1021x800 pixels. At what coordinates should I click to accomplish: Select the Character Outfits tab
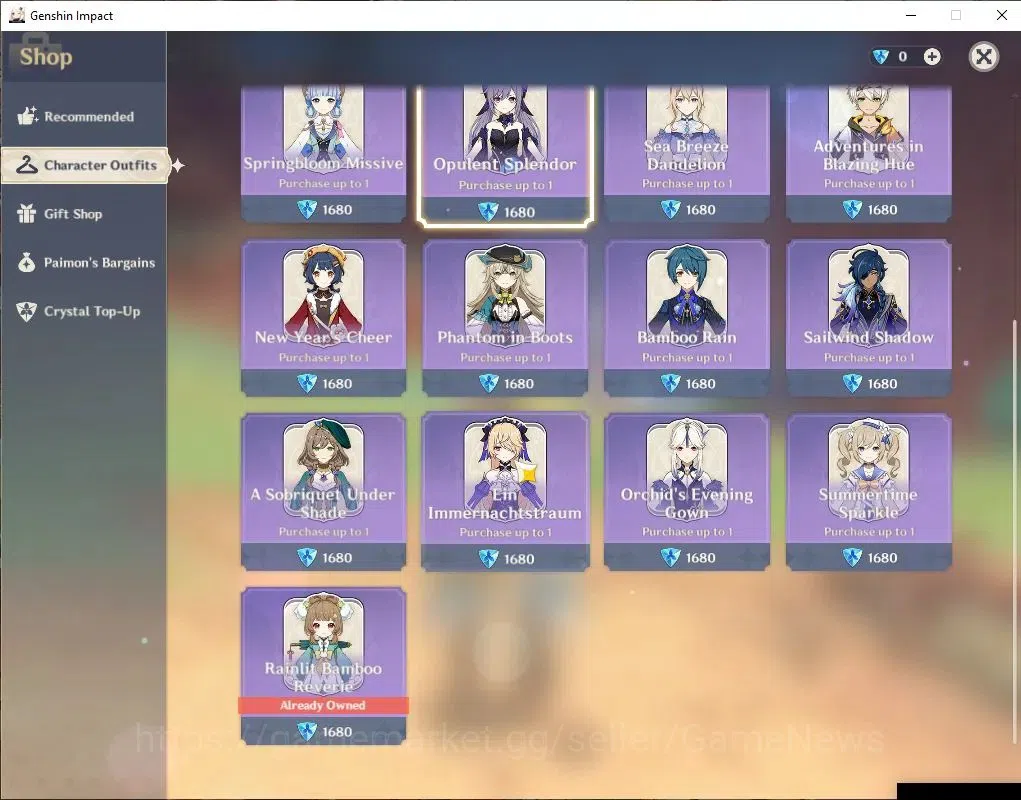85,165
